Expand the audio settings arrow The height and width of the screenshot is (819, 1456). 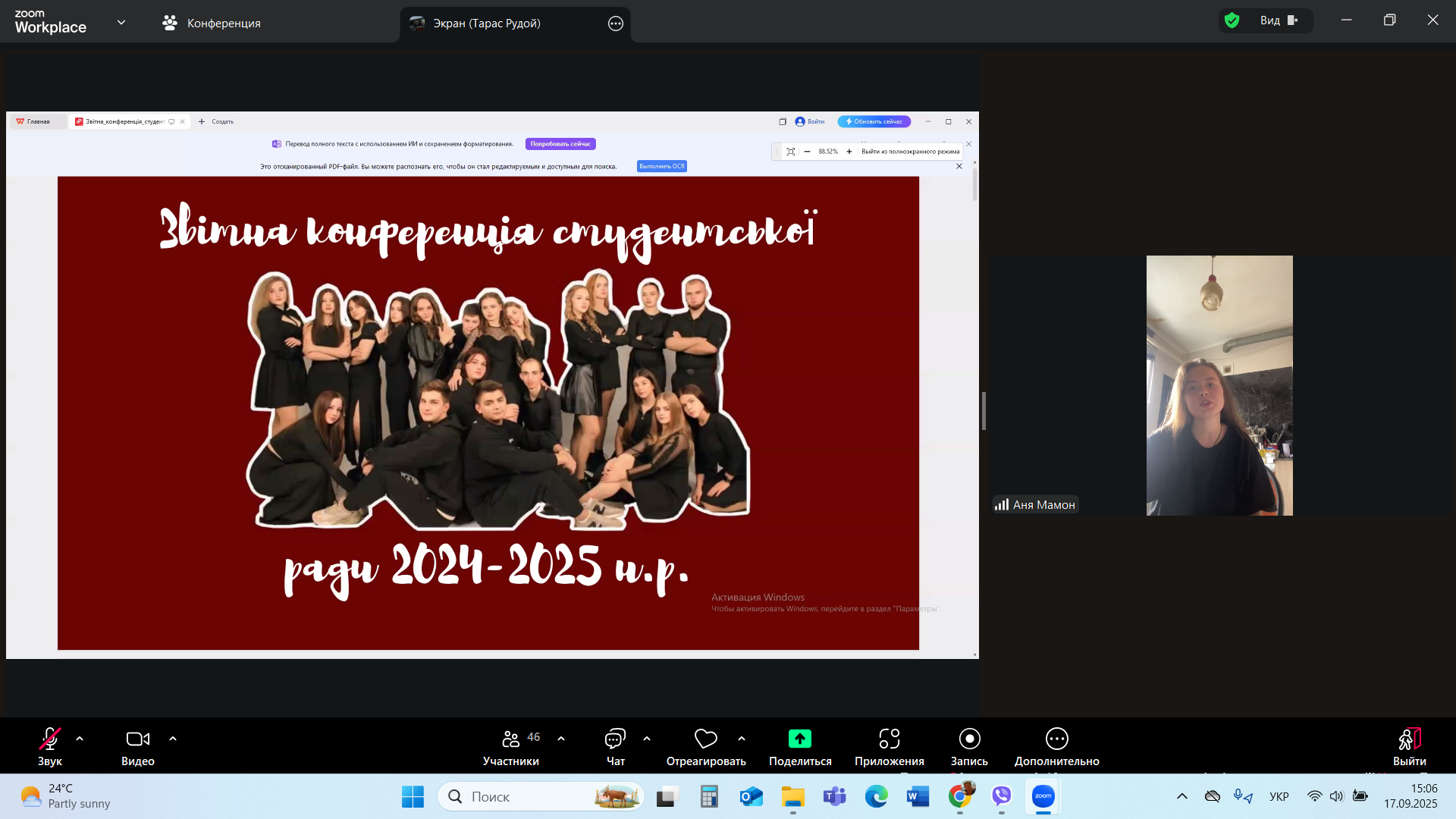[x=80, y=739]
